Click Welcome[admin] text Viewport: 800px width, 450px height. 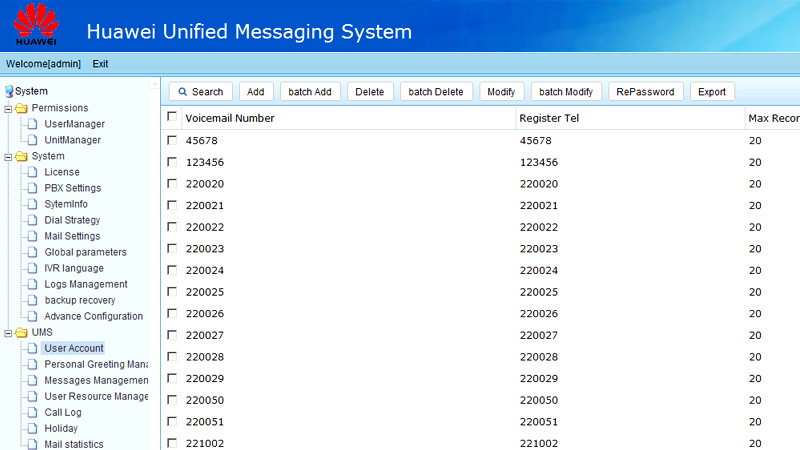[43, 64]
